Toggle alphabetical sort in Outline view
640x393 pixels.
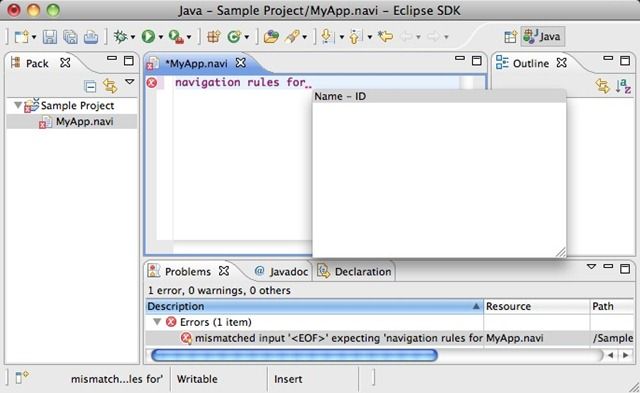(x=623, y=86)
